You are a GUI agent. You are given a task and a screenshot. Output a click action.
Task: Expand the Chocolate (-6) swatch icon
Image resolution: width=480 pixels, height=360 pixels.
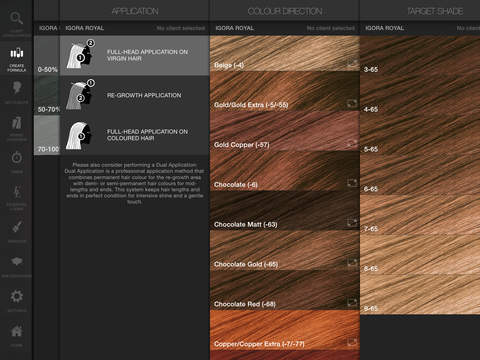[352, 183]
